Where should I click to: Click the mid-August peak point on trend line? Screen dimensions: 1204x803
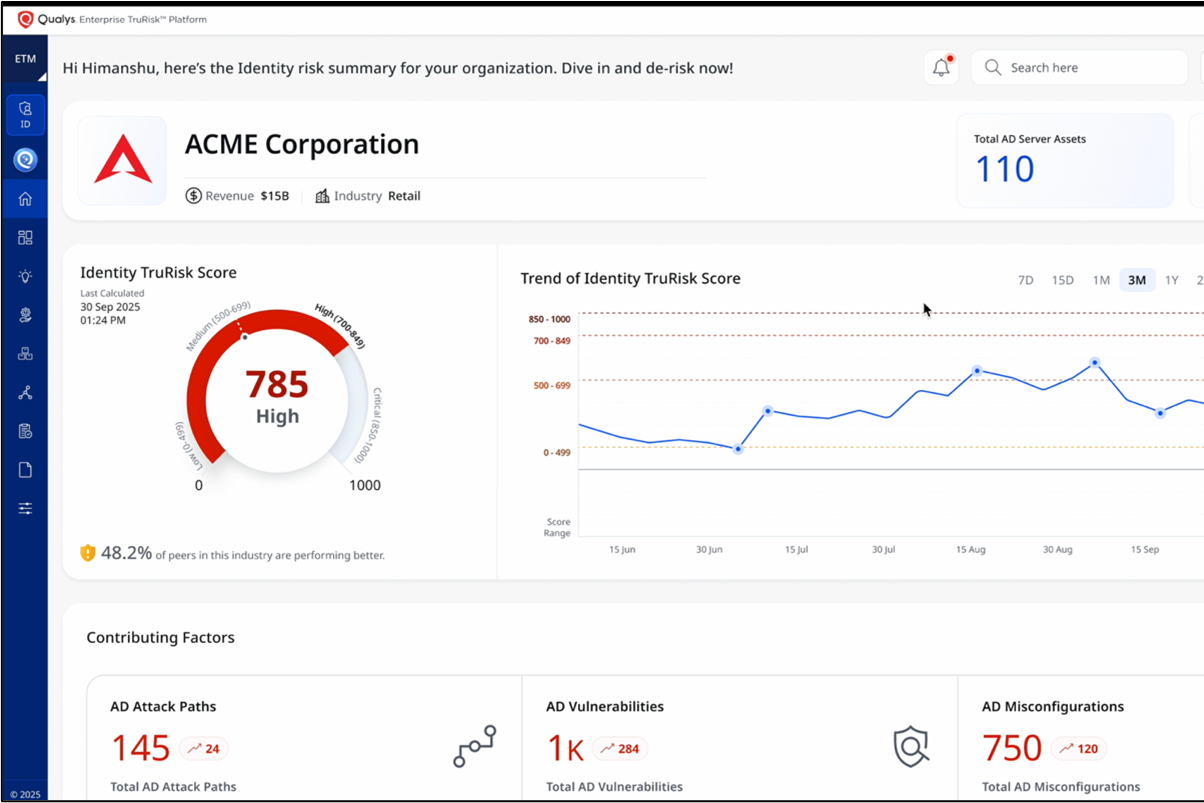[x=977, y=370]
